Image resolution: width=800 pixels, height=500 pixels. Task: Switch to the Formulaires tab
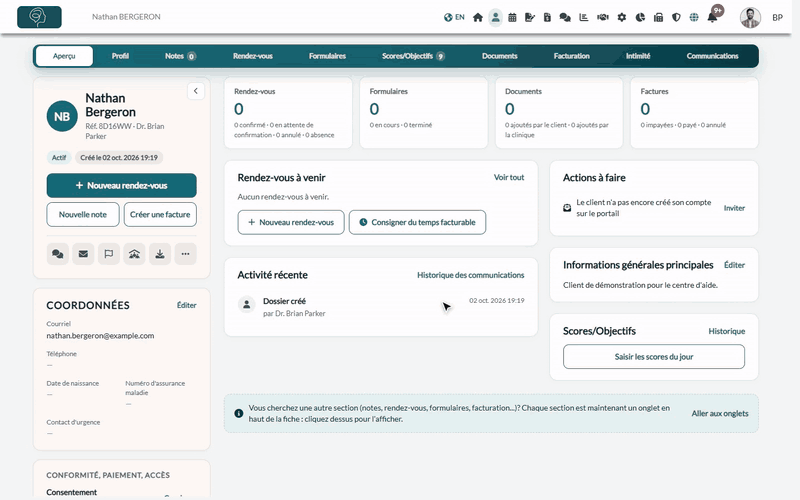pyautogui.click(x=327, y=56)
